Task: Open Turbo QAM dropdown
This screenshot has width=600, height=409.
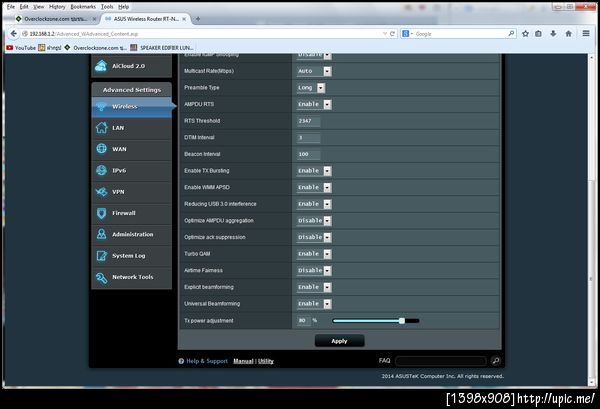Action: tap(314, 254)
